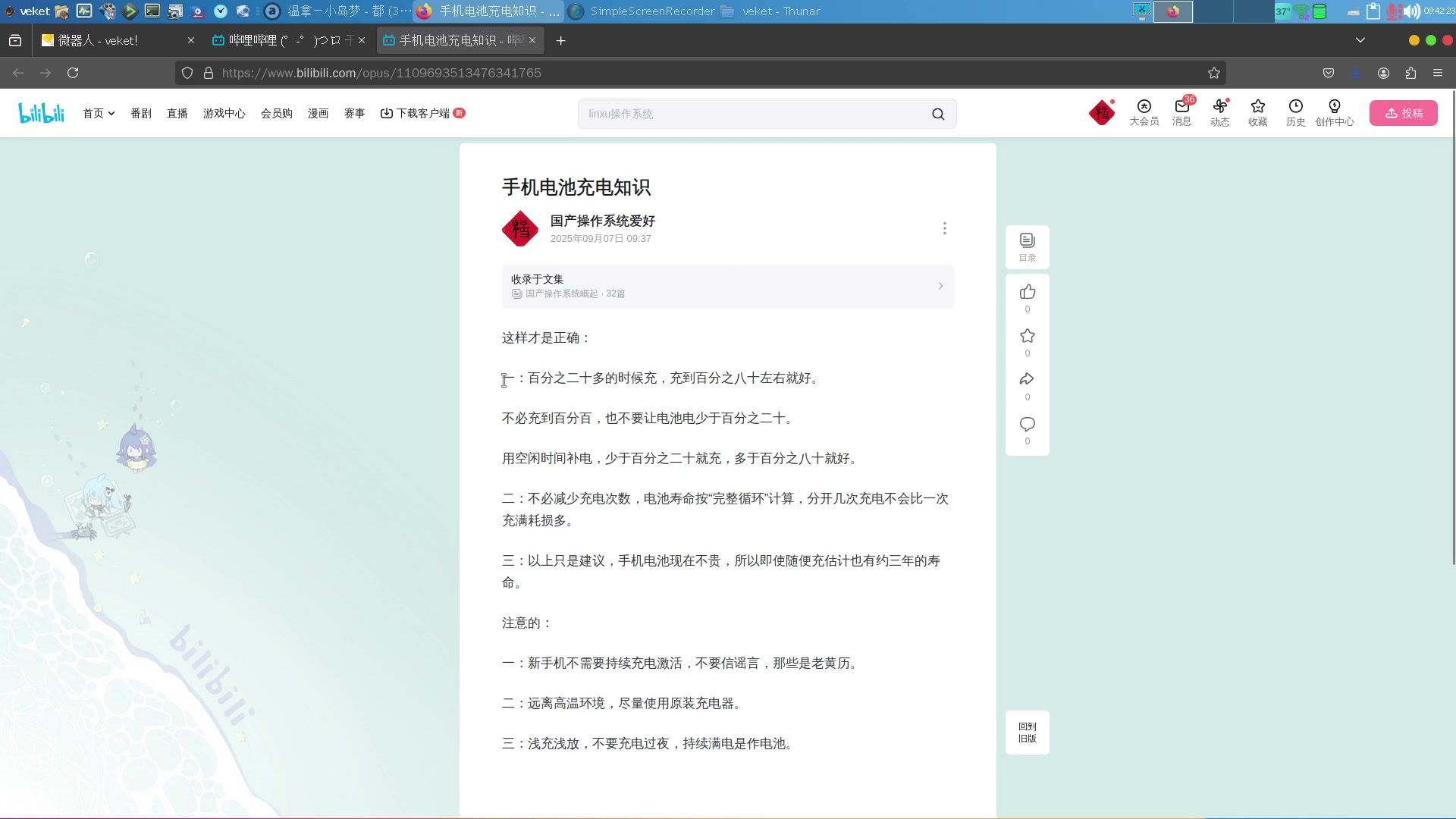Switch to veket - Thunar taskbar window
The width and height of the screenshot is (1456, 819).
click(x=770, y=11)
